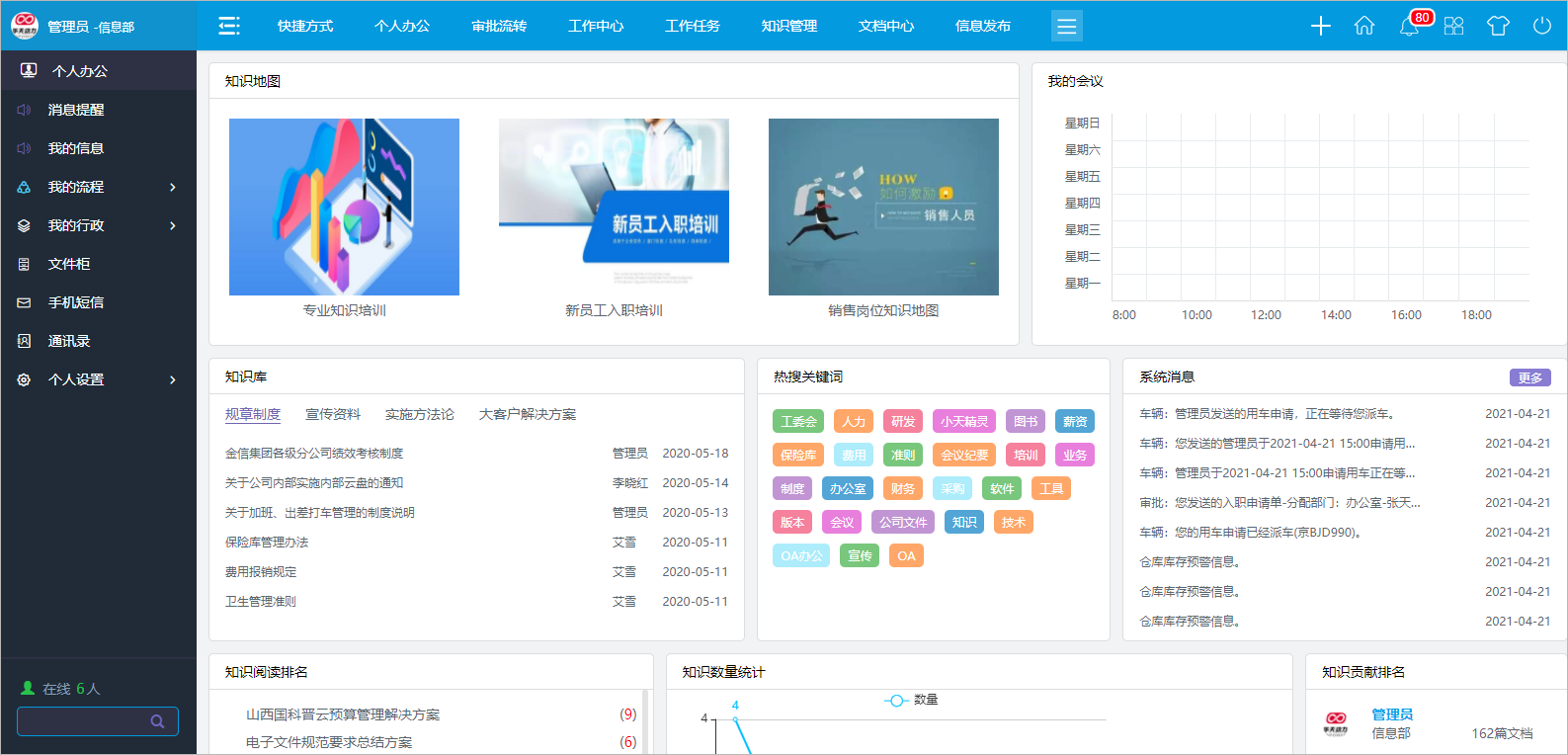Click the sidebar search input field
The image size is (1568, 755).
(x=84, y=721)
